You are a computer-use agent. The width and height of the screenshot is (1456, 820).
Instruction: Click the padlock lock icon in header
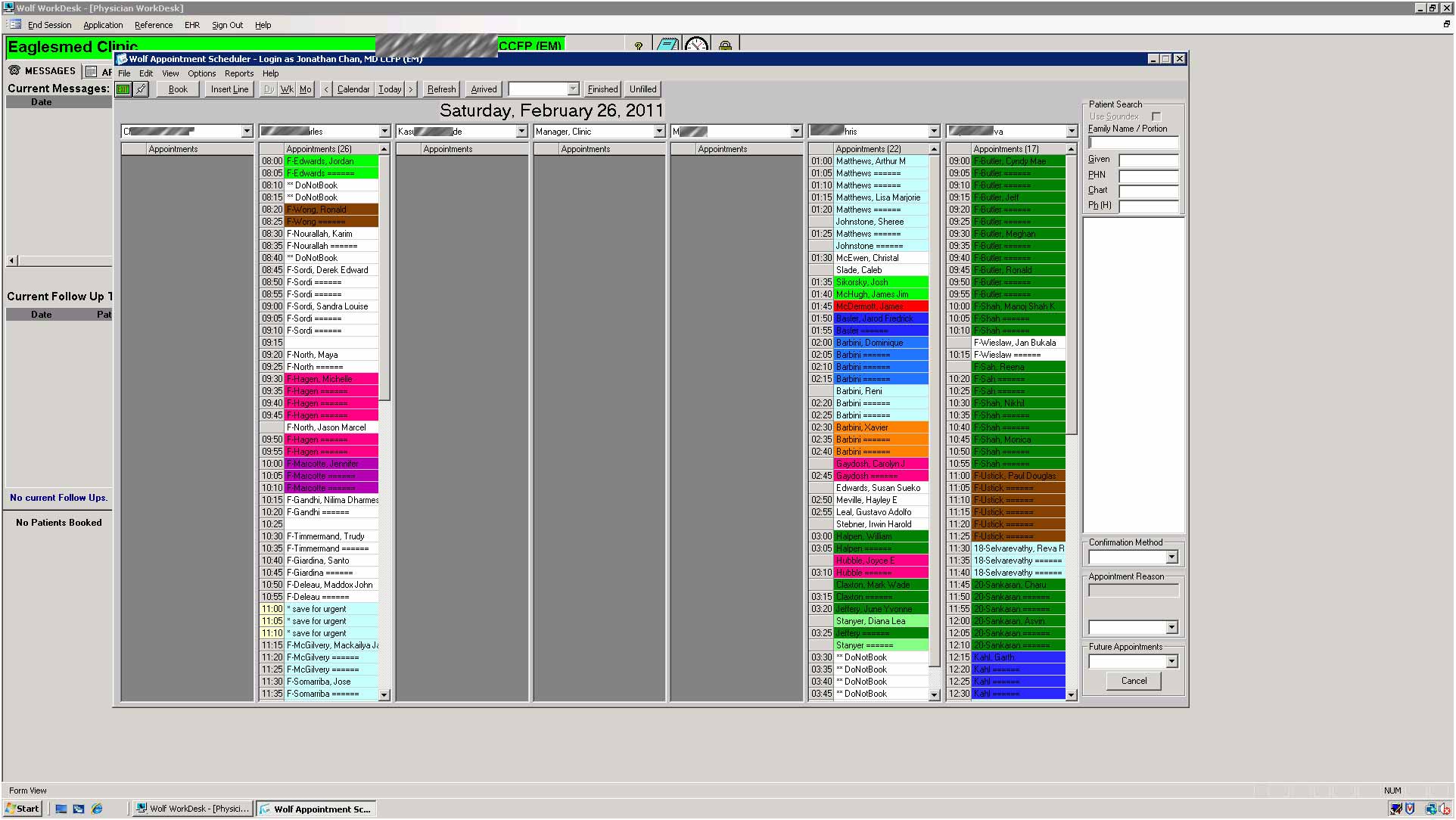pyautogui.click(x=725, y=46)
